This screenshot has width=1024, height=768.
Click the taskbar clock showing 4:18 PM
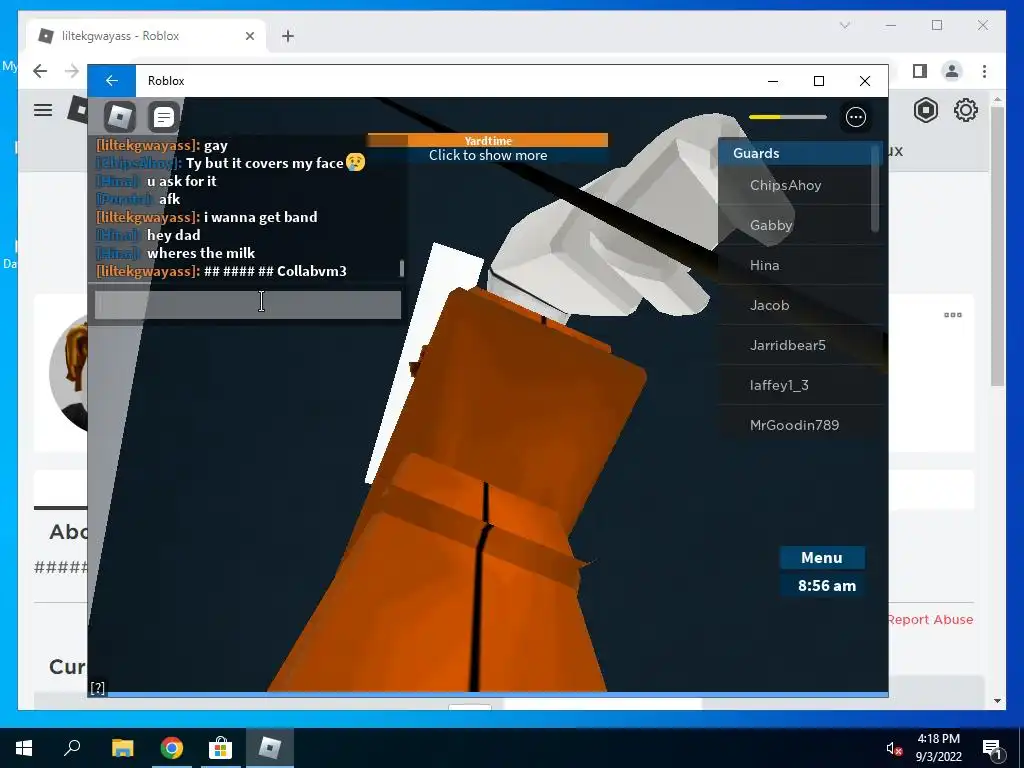(x=938, y=748)
